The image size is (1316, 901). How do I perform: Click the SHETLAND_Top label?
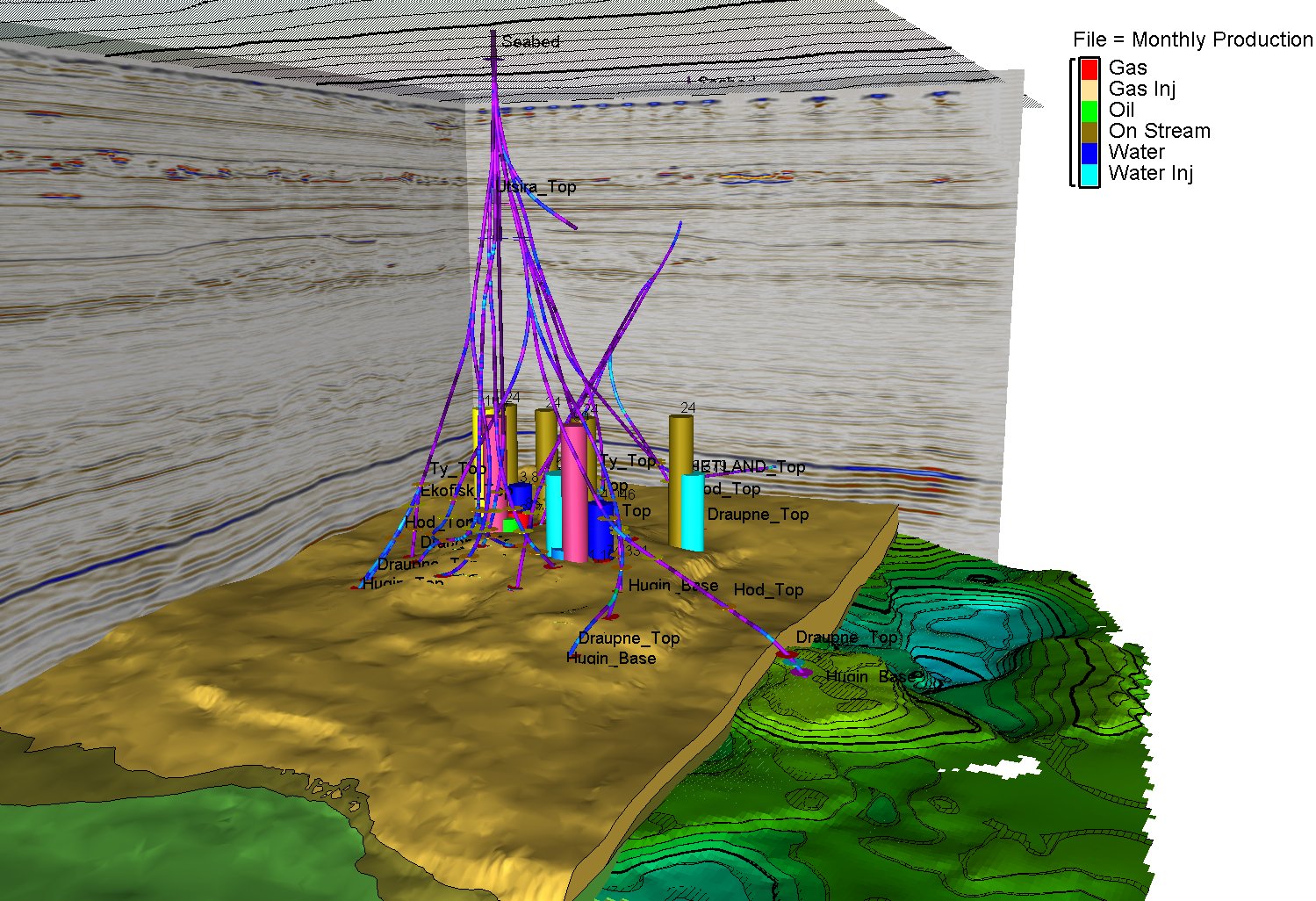coord(748,467)
